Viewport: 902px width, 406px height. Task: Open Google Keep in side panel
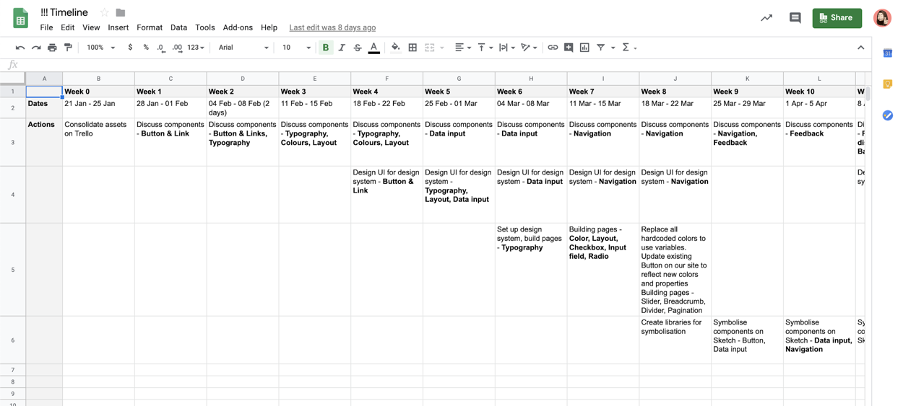(x=887, y=84)
